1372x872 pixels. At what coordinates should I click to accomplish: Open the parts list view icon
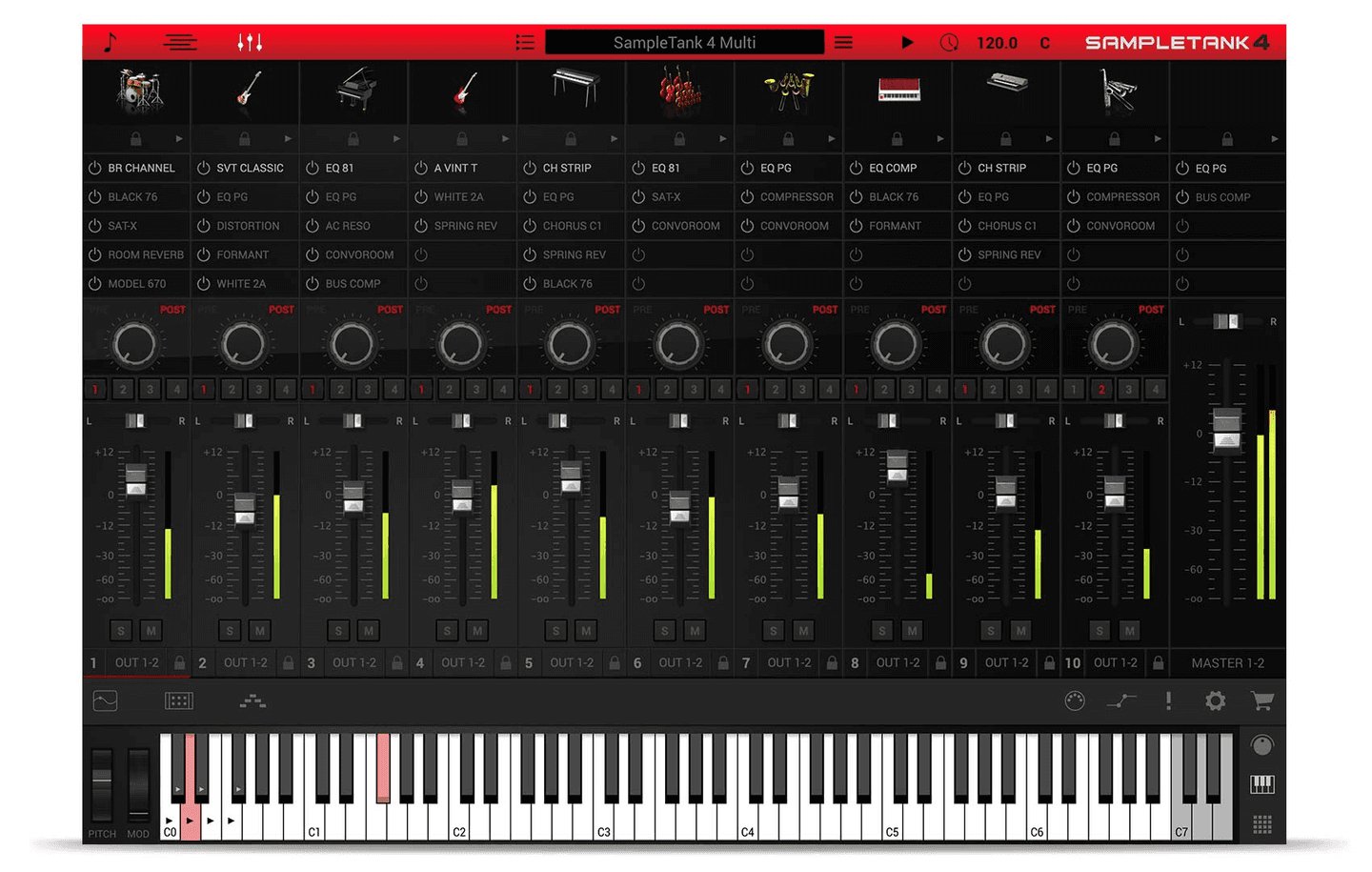(180, 42)
